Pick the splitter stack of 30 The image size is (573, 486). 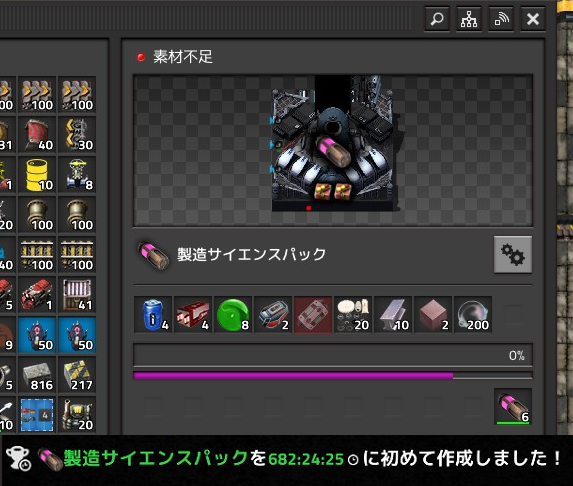click(77, 135)
